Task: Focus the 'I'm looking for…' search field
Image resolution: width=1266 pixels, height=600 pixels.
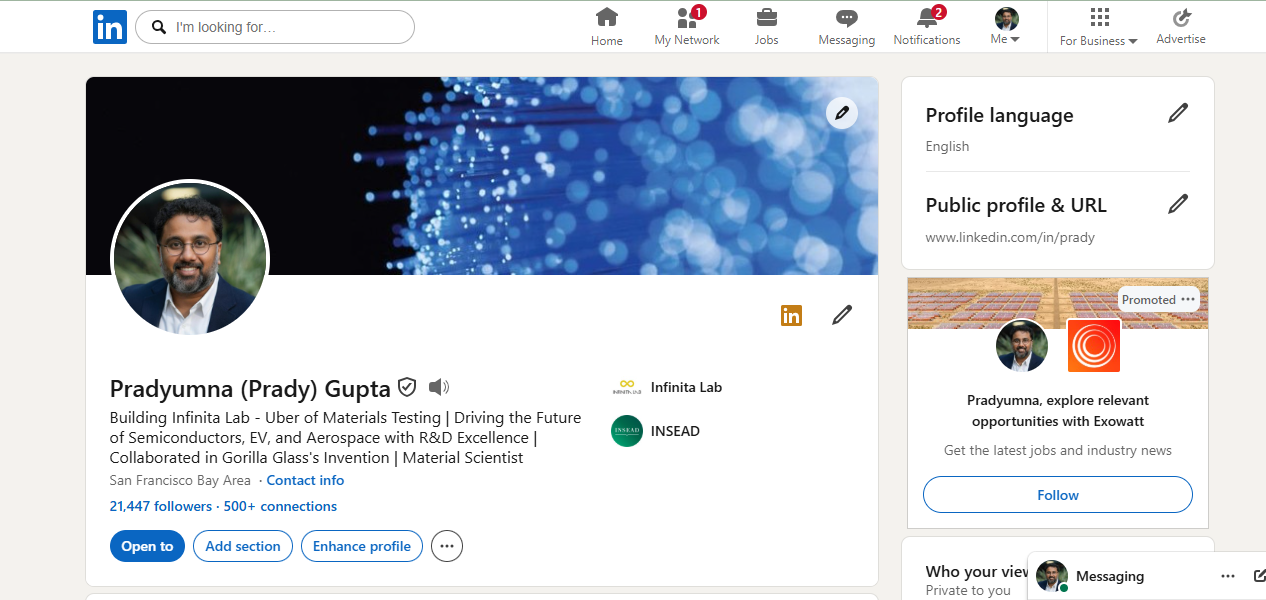Action: pyautogui.click(x=274, y=27)
